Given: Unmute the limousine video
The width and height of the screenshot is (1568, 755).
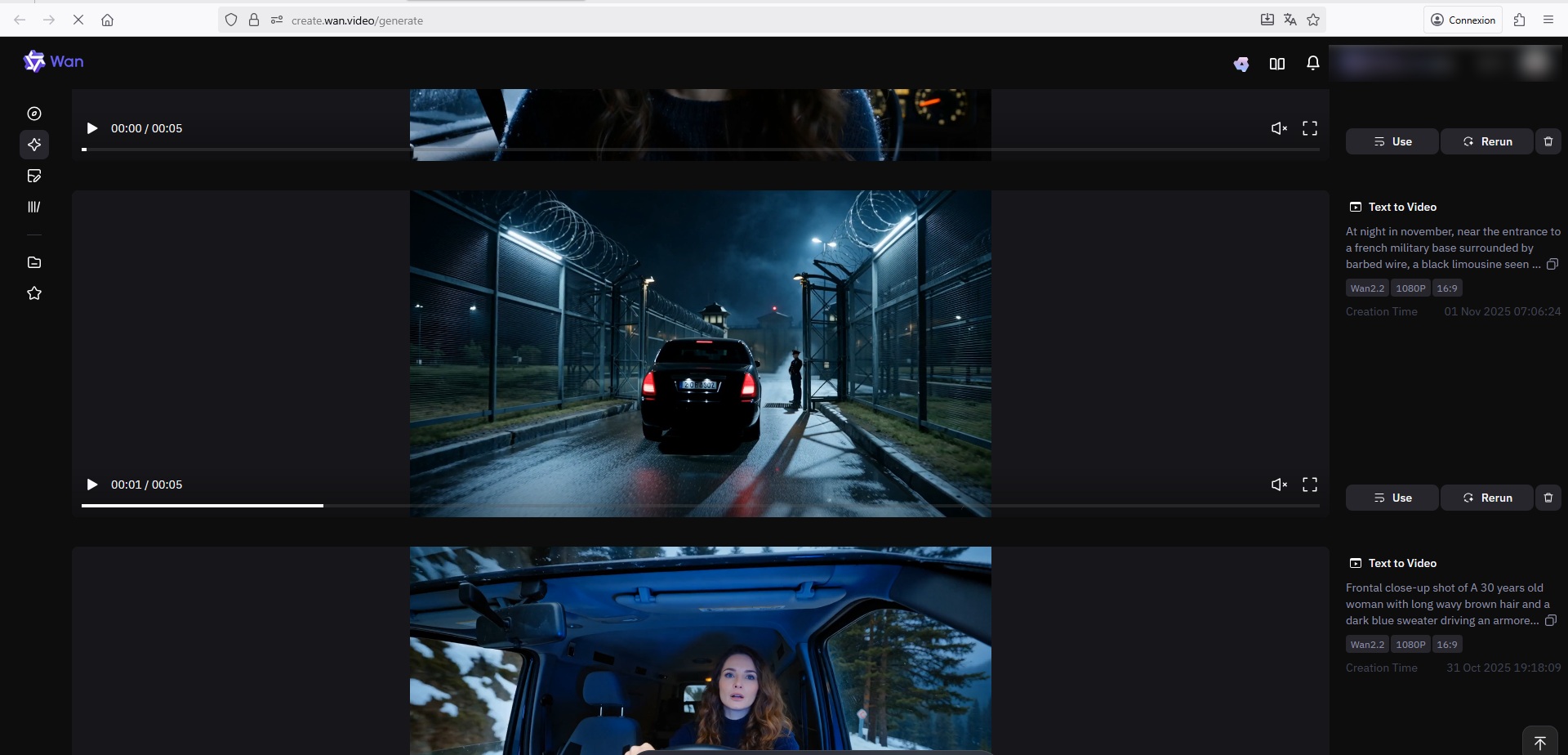Looking at the screenshot, I should (x=1279, y=485).
